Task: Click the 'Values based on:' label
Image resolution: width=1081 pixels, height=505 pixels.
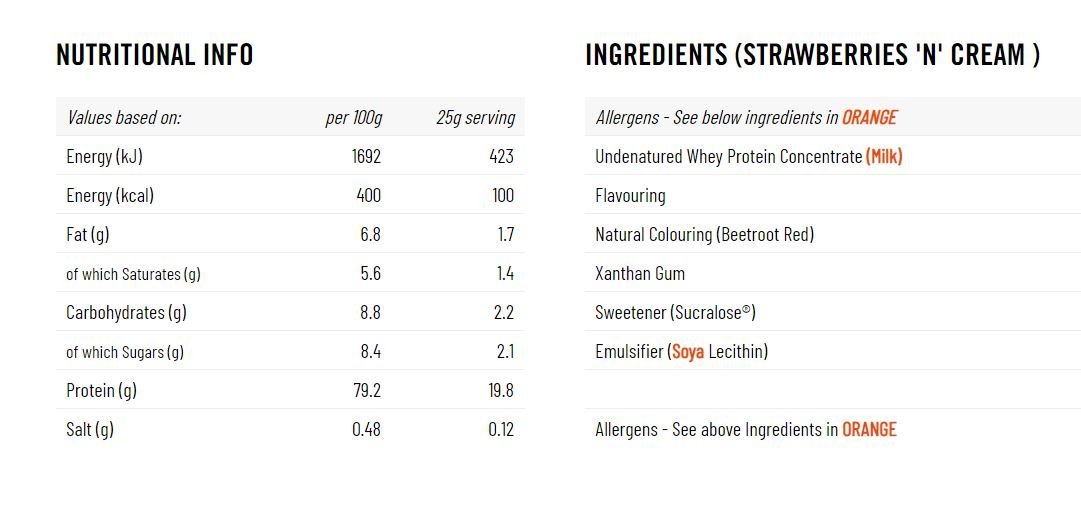Action: pos(124,117)
